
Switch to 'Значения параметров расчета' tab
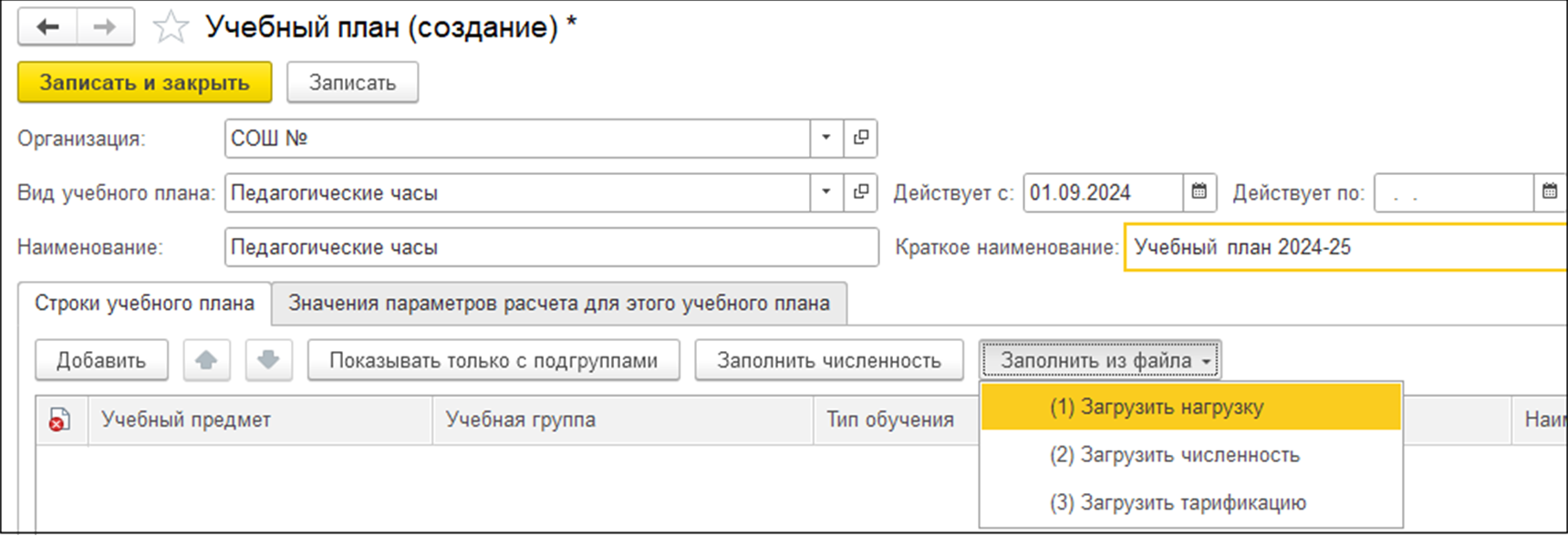[558, 304]
